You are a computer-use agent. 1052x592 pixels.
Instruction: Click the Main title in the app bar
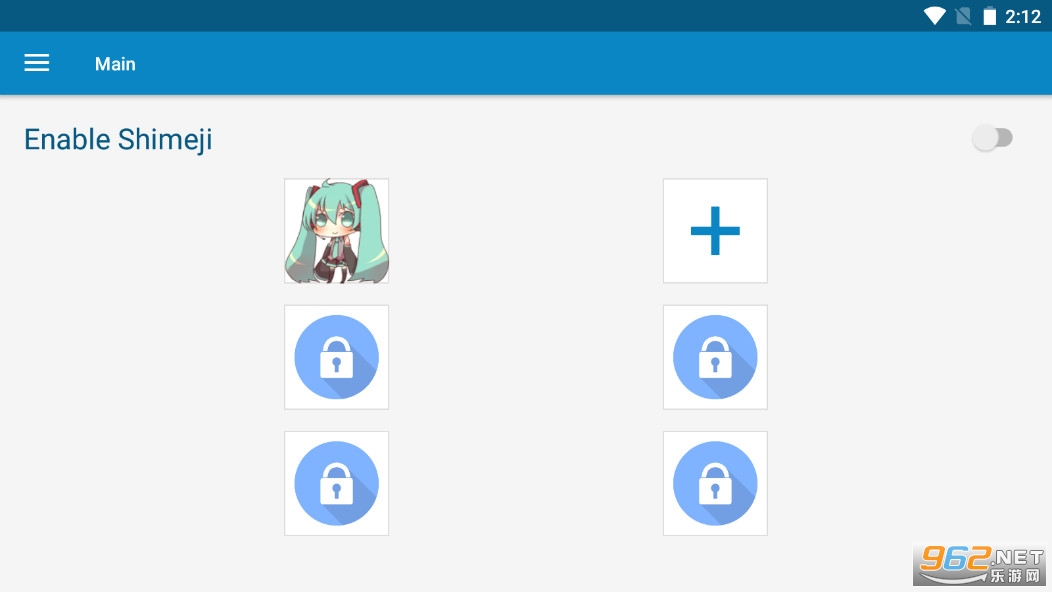coord(115,64)
